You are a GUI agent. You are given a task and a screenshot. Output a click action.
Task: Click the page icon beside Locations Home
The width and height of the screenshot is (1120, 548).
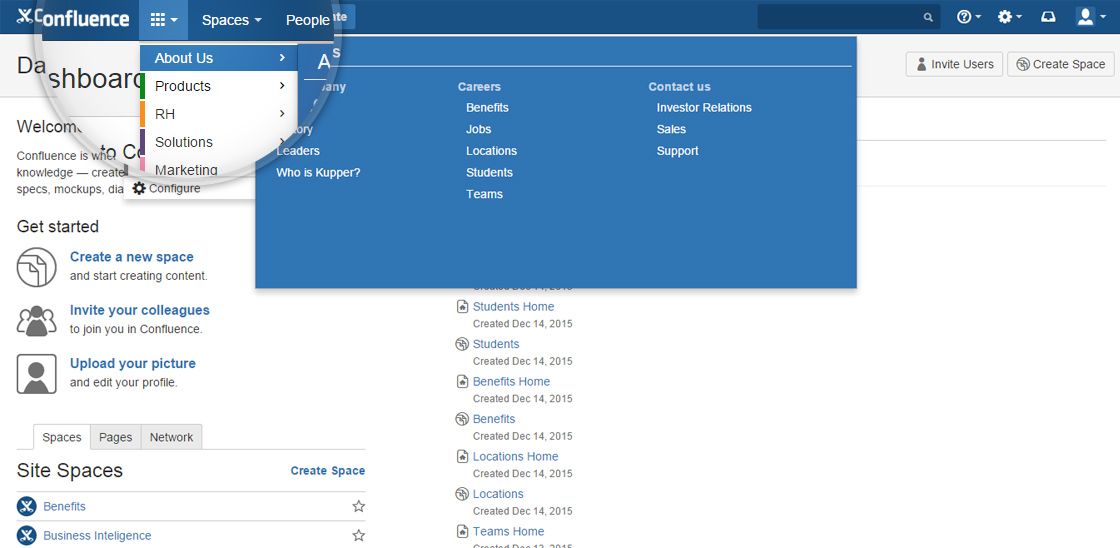[x=462, y=457]
